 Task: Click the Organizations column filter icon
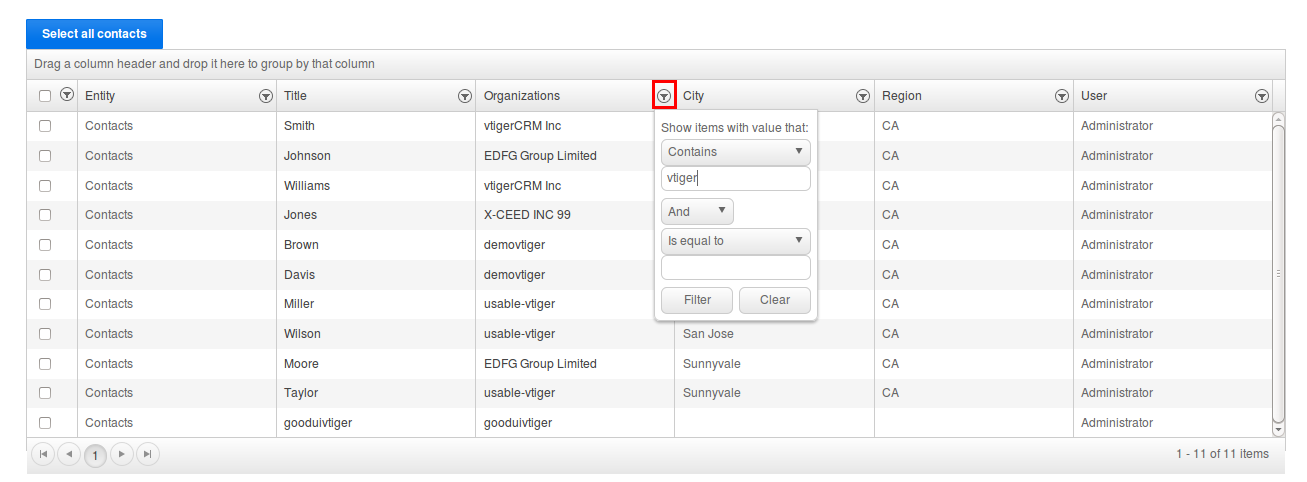(x=664, y=96)
